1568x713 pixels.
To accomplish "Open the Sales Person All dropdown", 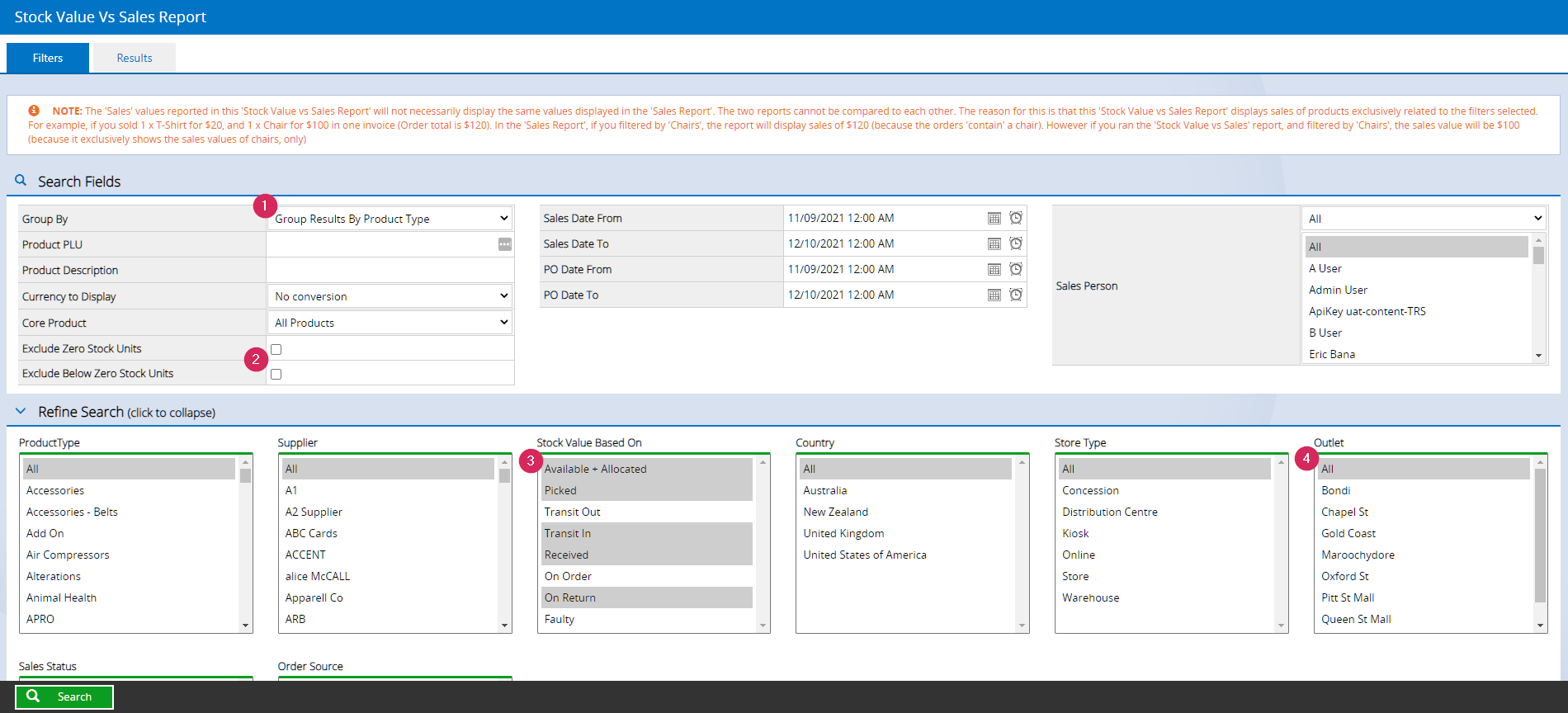I will 1424,219.
